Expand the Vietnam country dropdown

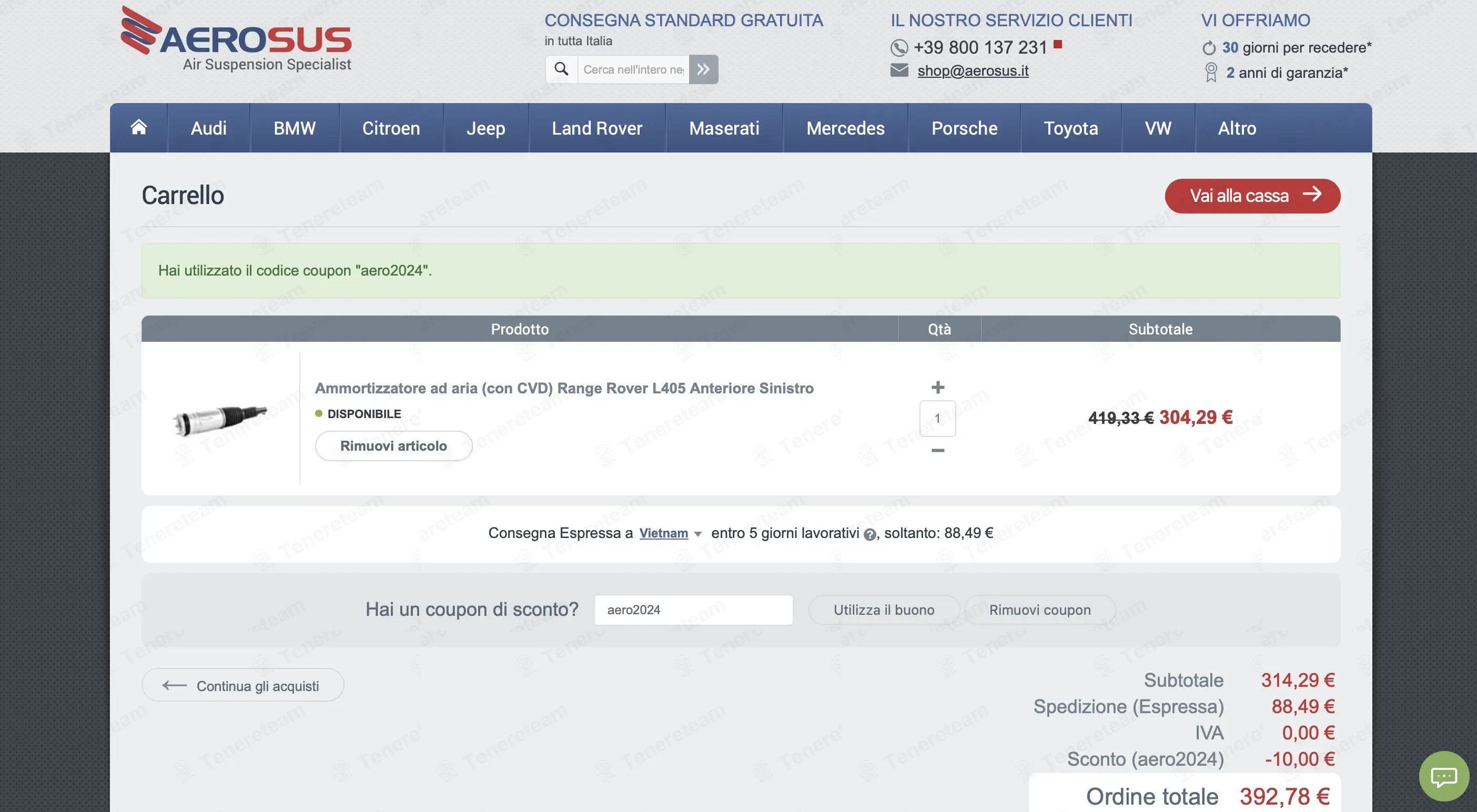point(670,533)
